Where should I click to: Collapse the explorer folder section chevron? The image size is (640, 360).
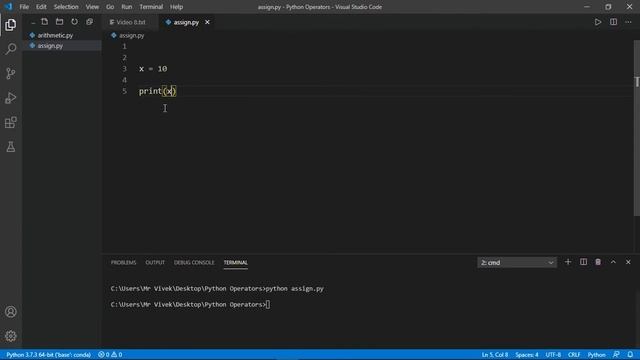pyautogui.click(x=33, y=22)
